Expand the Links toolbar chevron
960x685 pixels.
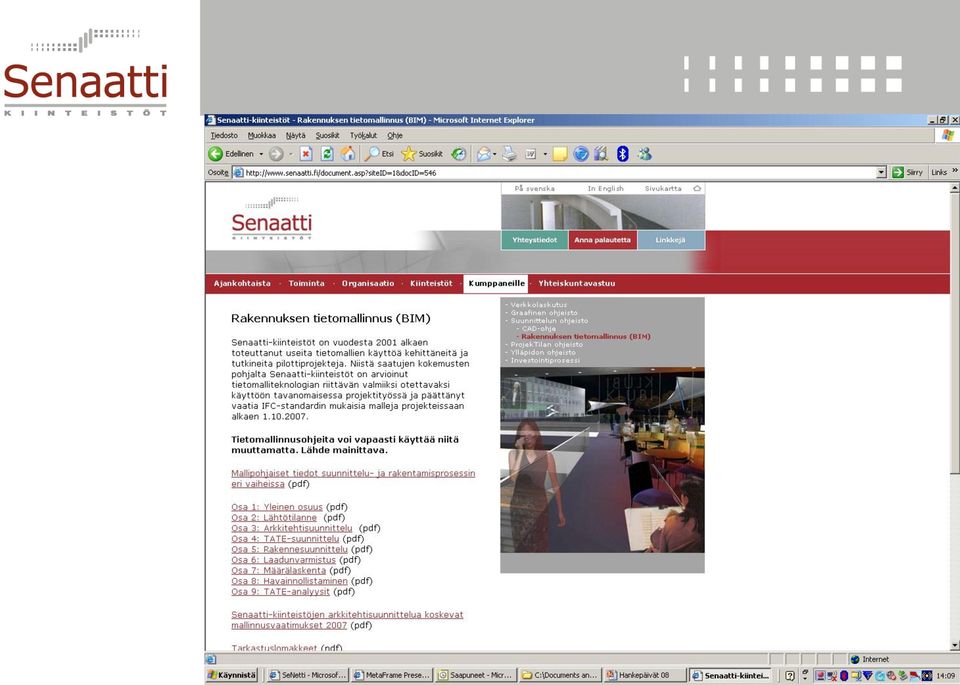pyautogui.click(x=955, y=171)
